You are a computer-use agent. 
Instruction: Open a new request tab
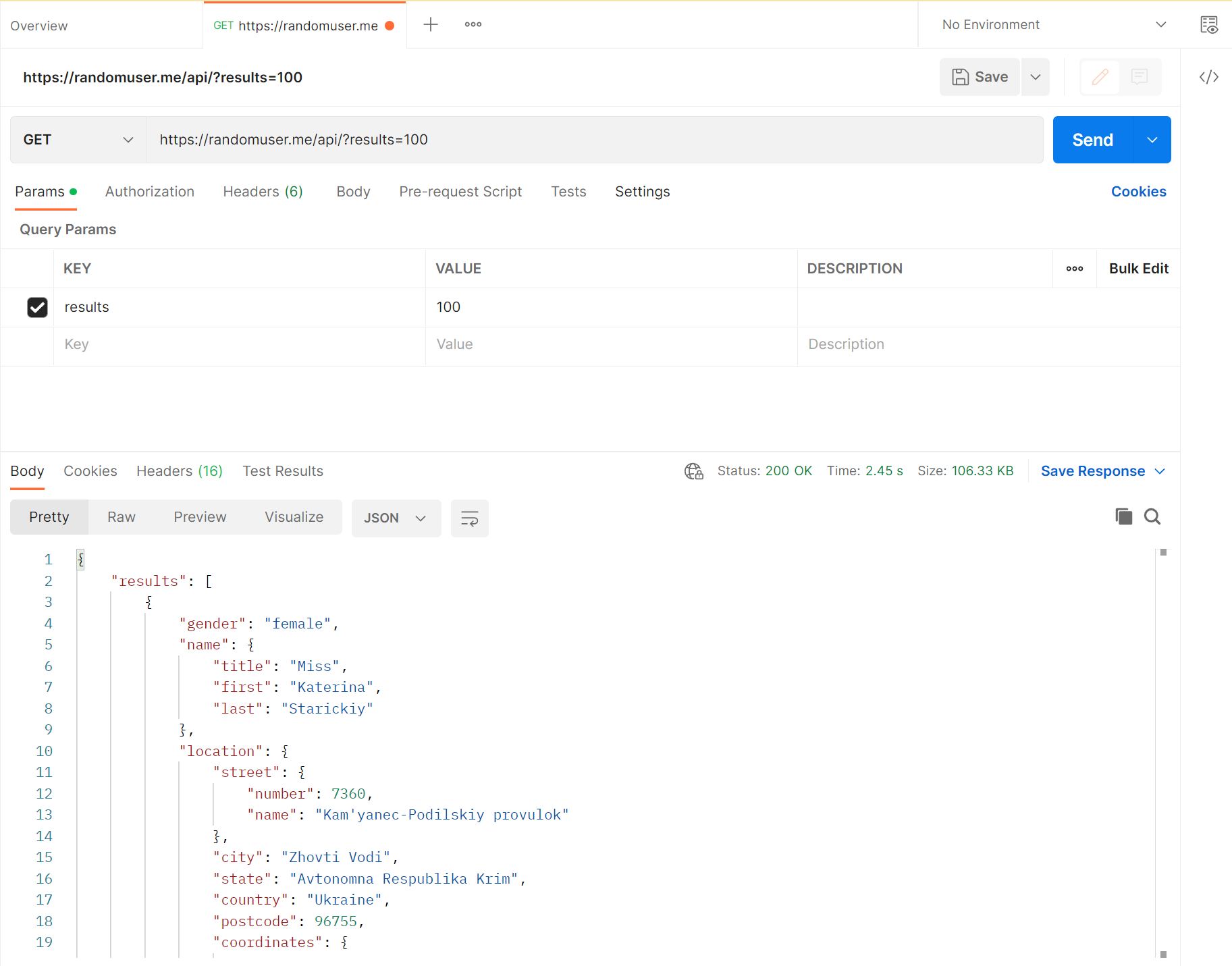(431, 25)
